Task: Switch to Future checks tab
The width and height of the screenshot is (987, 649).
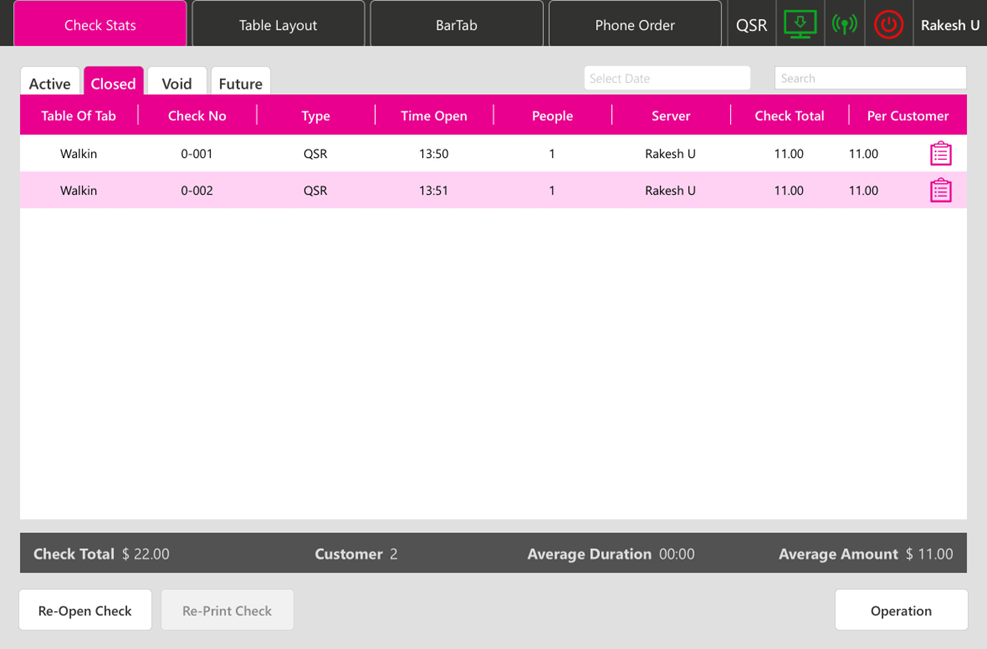Action: pos(240,83)
